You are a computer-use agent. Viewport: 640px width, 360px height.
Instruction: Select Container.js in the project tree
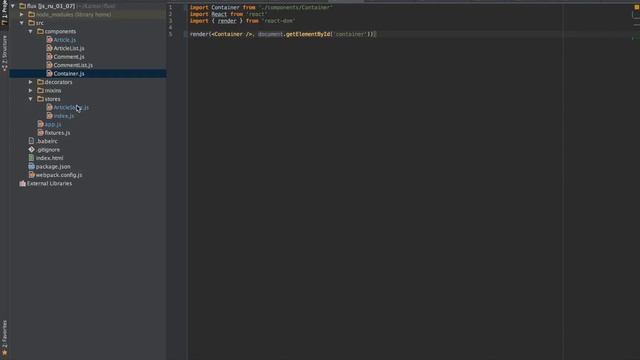69,73
